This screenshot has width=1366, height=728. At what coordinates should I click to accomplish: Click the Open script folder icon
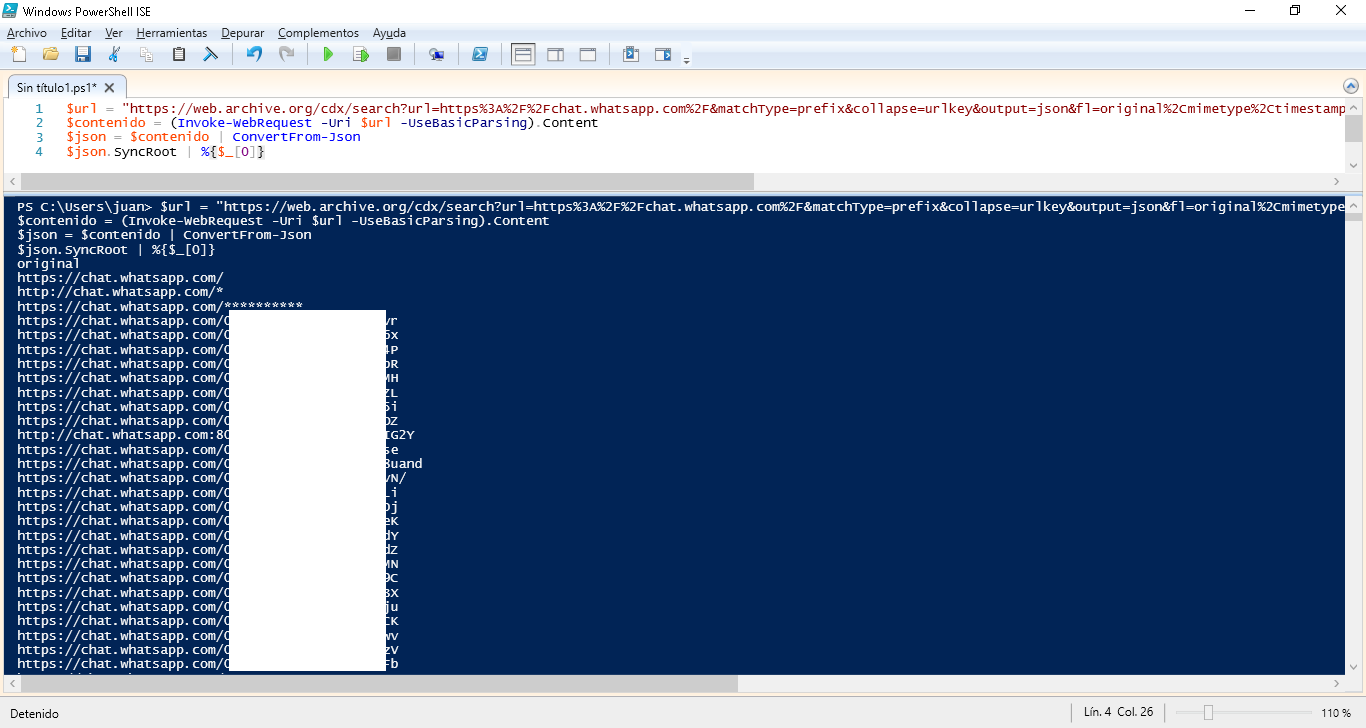click(50, 54)
